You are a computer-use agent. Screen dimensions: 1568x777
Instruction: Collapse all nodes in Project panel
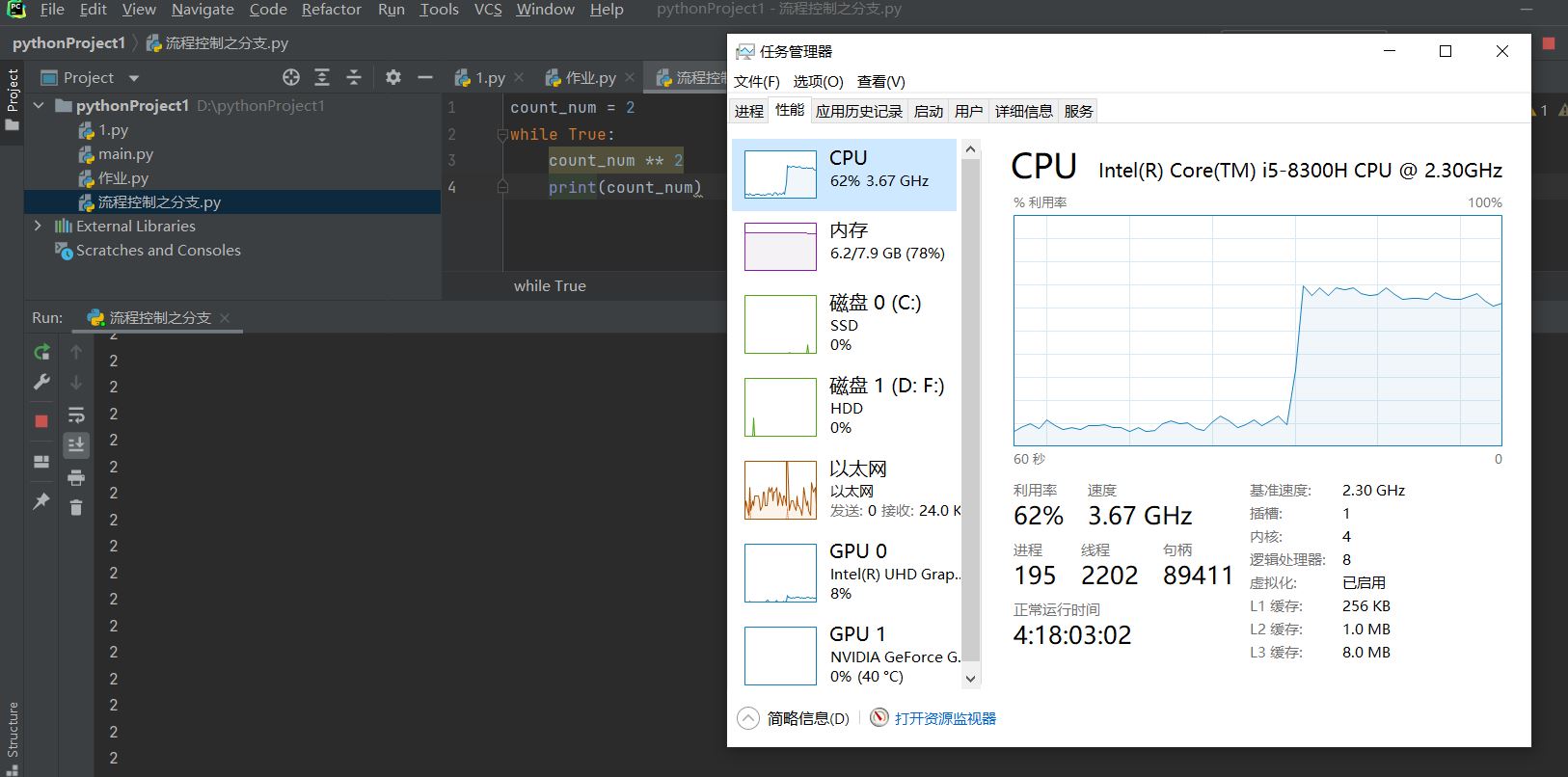(354, 77)
